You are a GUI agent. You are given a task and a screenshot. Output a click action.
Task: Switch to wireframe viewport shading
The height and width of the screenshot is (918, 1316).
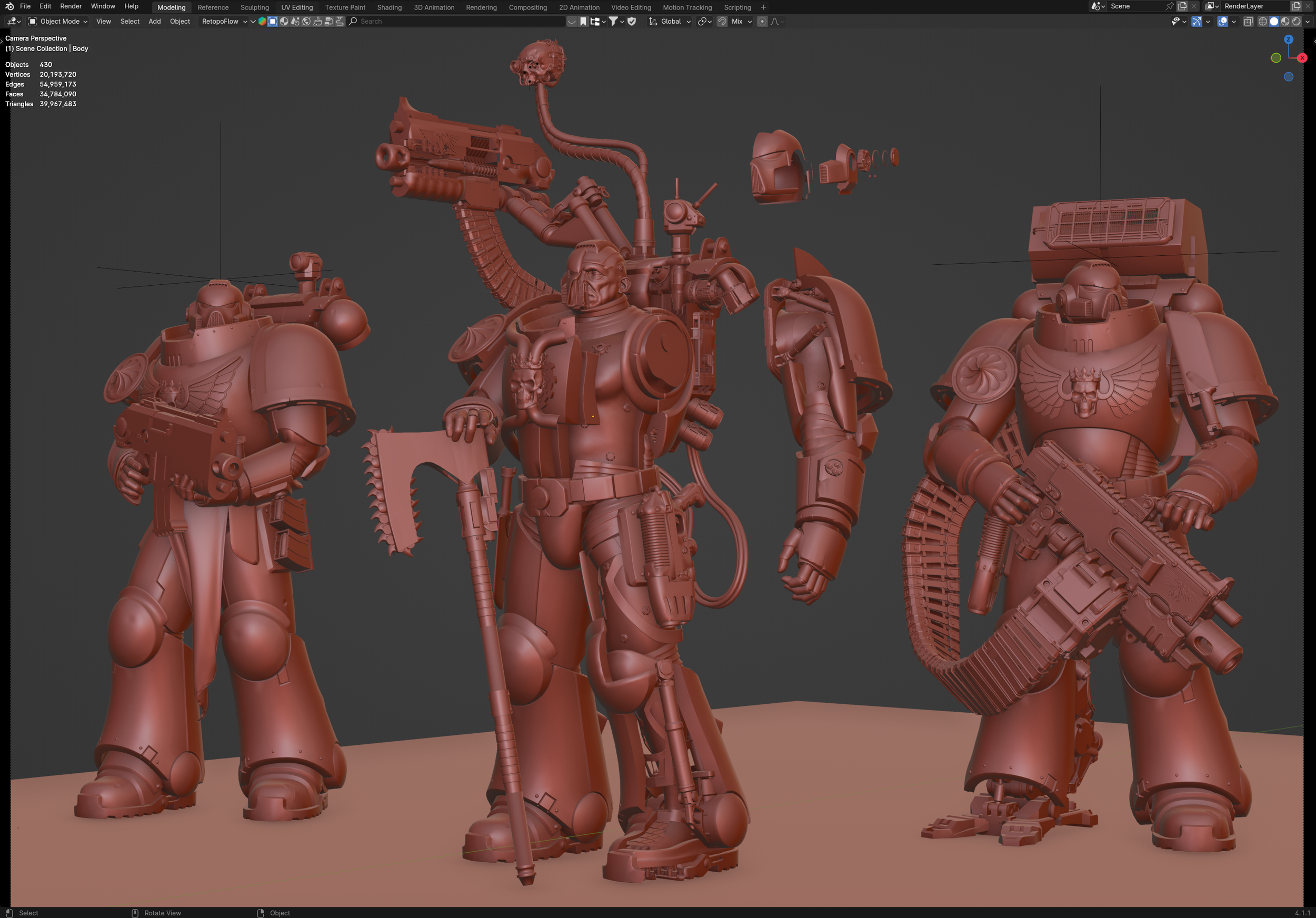[x=1263, y=21]
